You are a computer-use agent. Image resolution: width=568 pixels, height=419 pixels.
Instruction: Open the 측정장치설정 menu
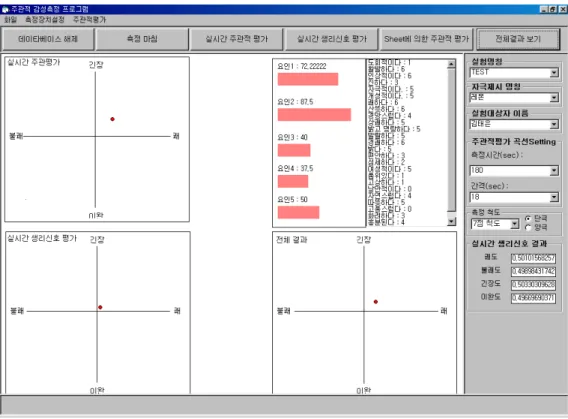point(45,20)
